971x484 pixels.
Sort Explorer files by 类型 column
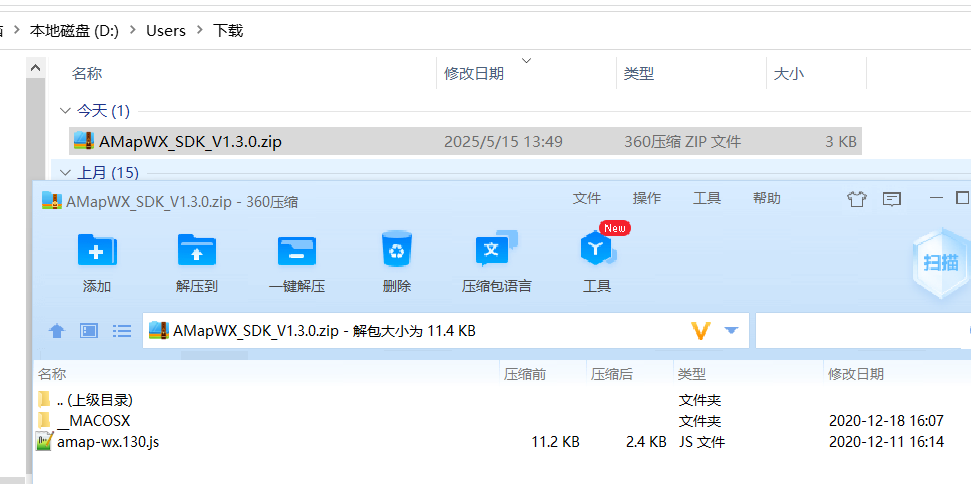(639, 74)
